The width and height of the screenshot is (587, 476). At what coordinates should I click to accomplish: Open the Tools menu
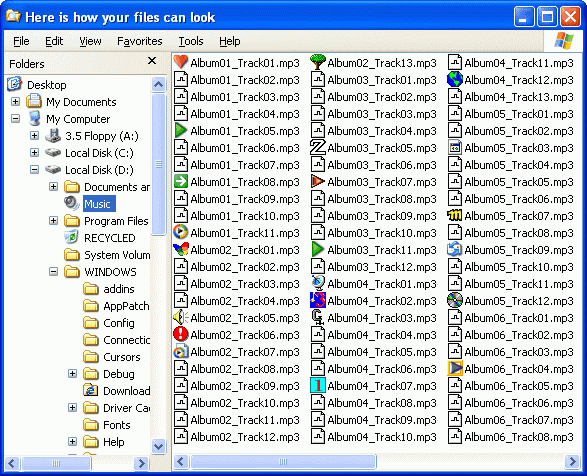(191, 41)
